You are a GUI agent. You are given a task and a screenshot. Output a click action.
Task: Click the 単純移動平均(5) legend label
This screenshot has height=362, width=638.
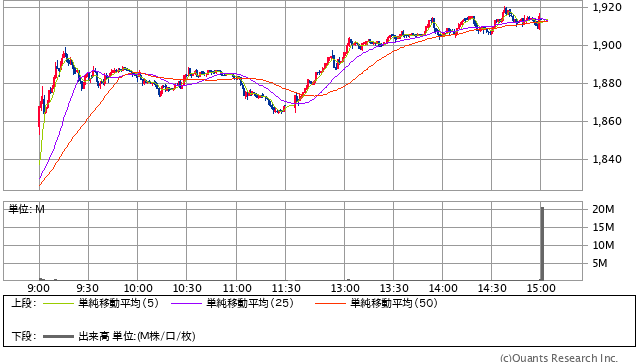[x=118, y=303]
